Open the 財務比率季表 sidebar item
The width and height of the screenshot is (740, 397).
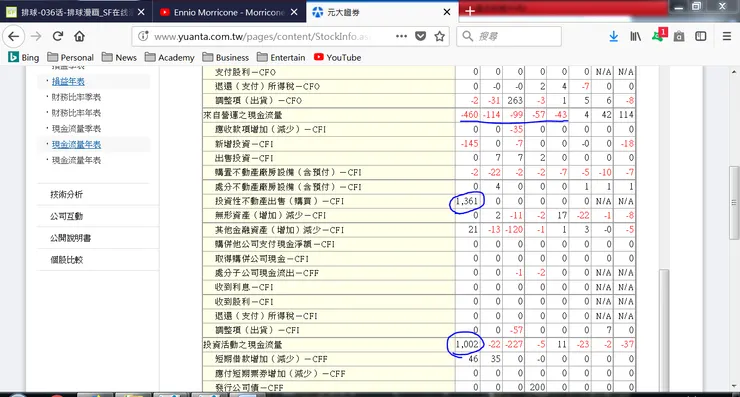click(76, 97)
